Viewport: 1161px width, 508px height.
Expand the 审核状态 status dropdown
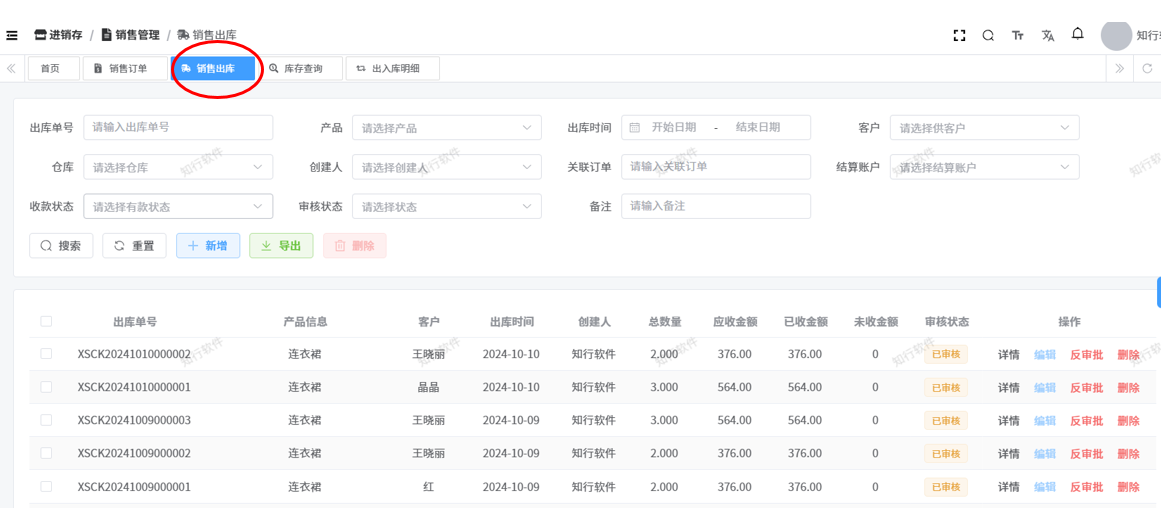tap(446, 207)
